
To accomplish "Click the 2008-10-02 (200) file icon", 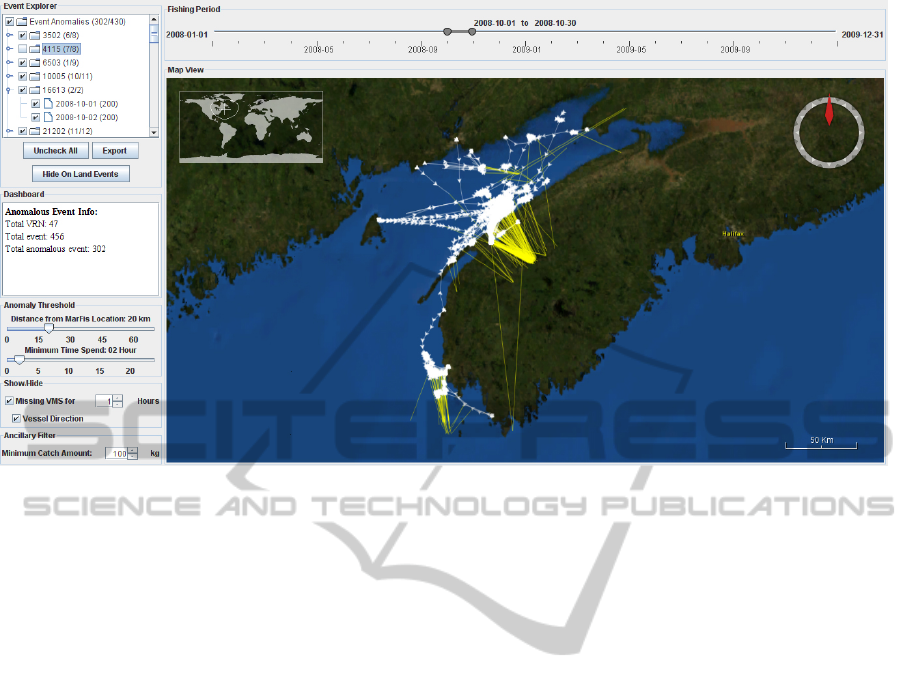I will click(x=48, y=117).
